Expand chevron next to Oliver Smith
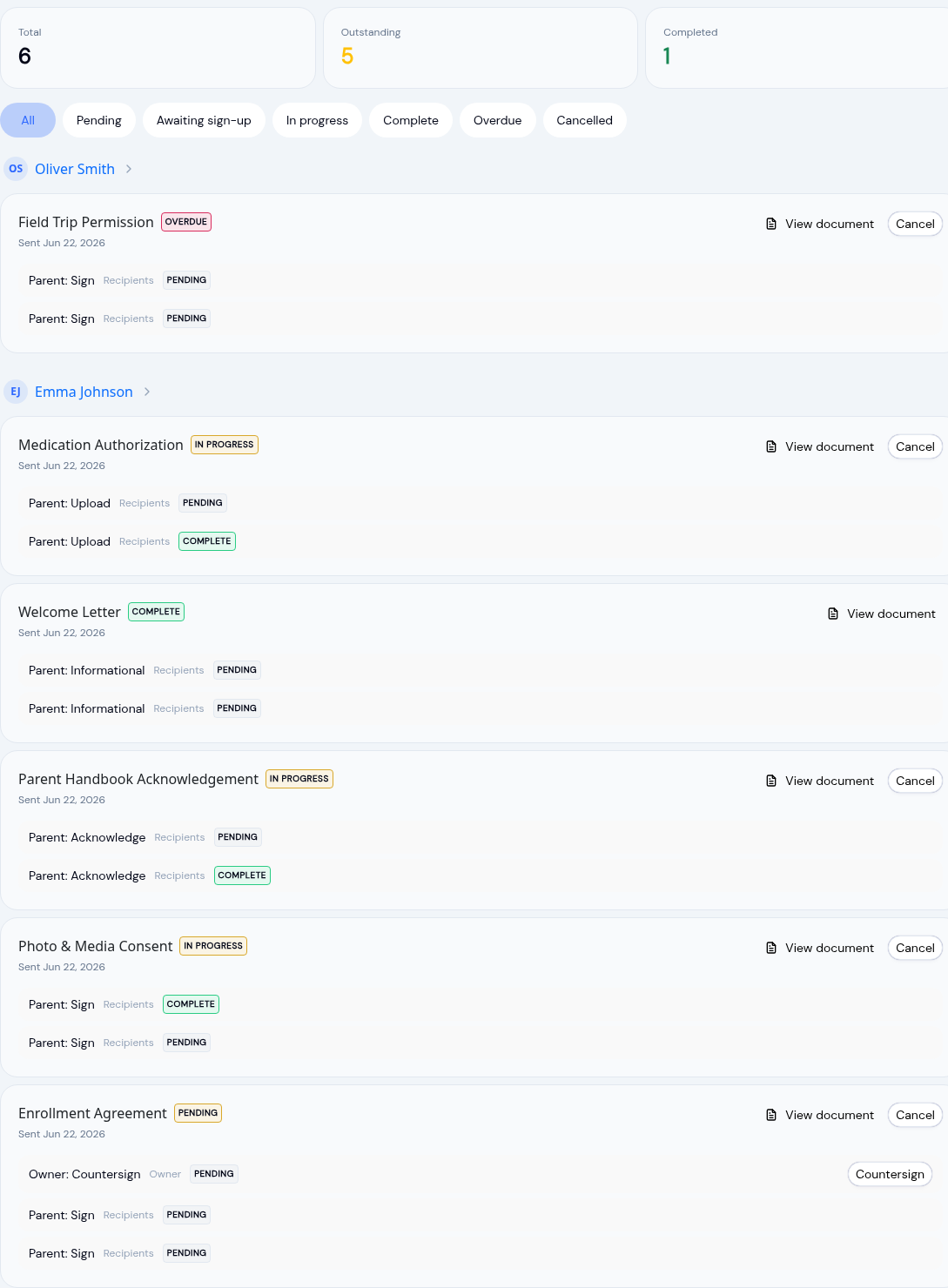948x1288 pixels. pos(129,169)
